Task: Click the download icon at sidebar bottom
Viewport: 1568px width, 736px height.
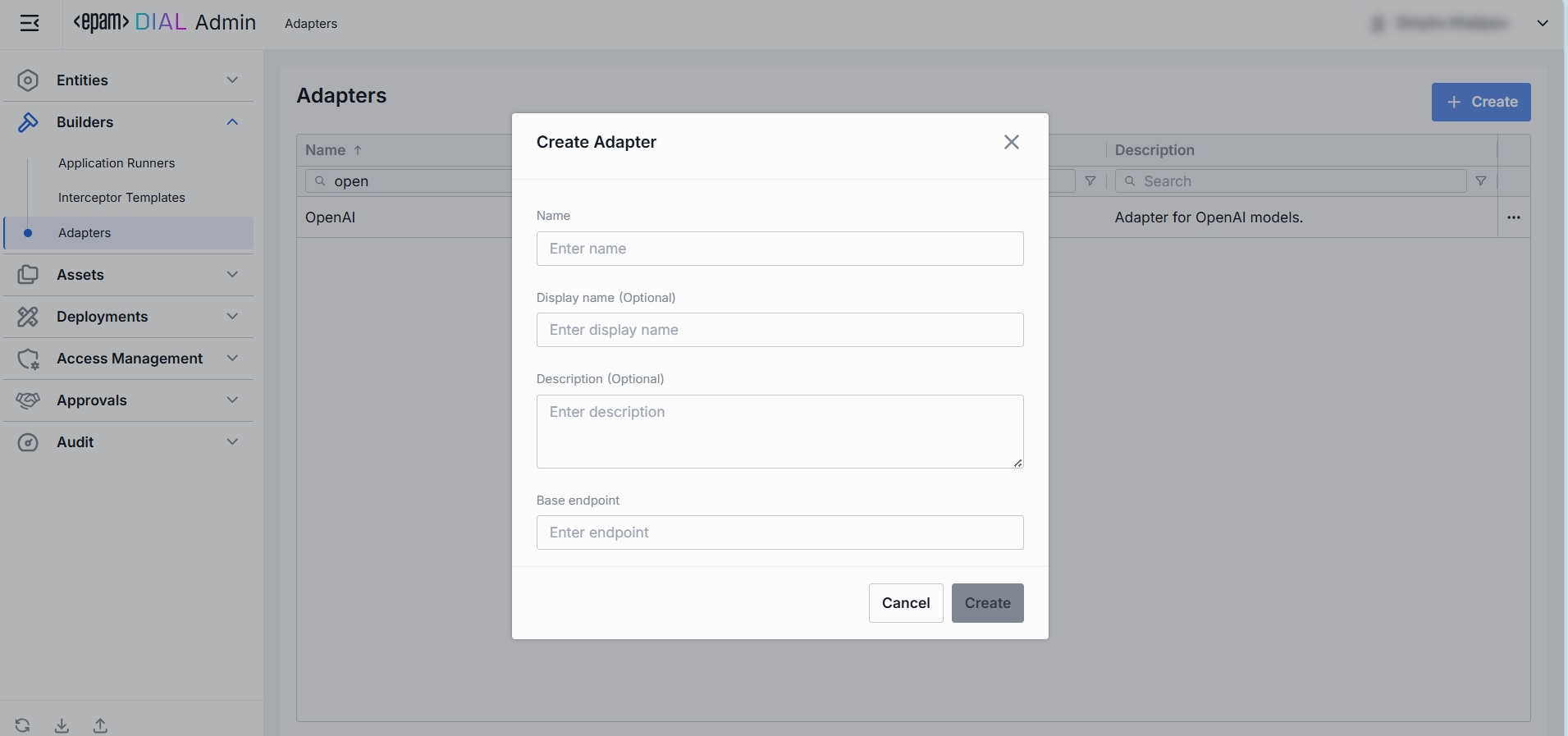Action: (62, 725)
